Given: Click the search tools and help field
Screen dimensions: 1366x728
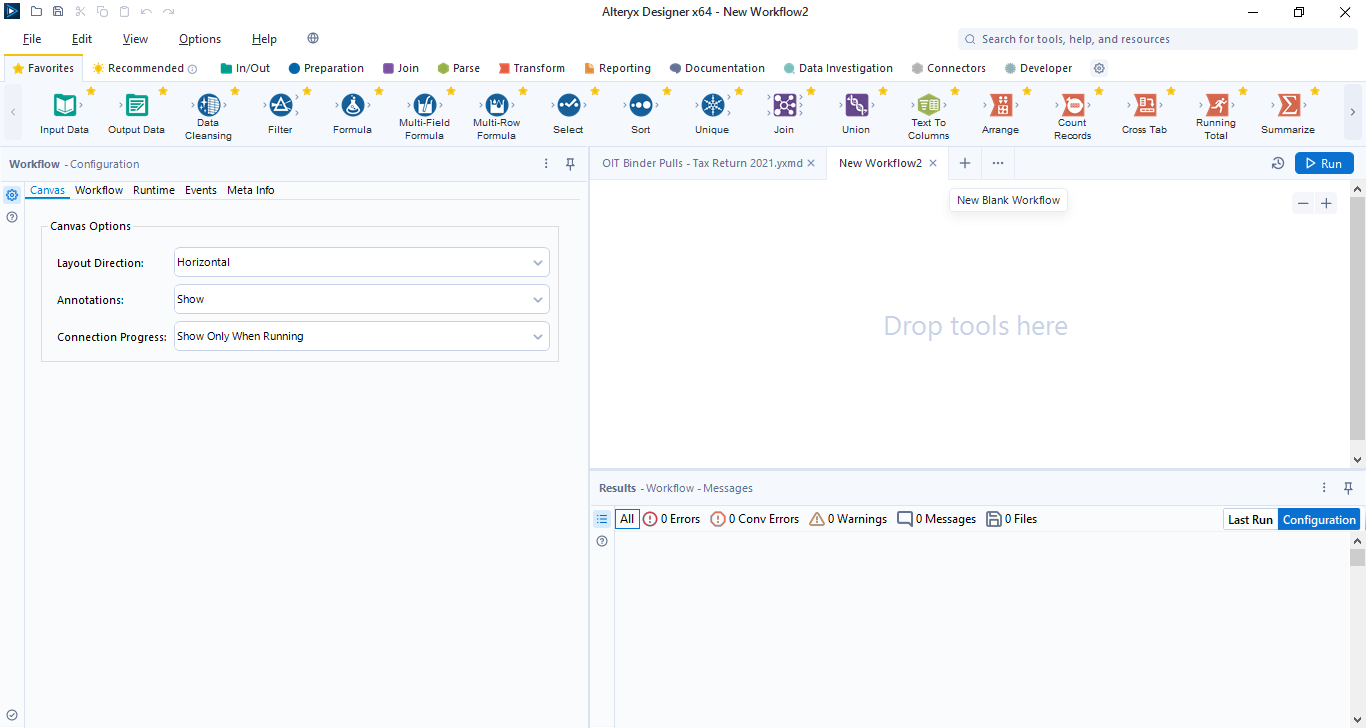Looking at the screenshot, I should [x=1158, y=39].
